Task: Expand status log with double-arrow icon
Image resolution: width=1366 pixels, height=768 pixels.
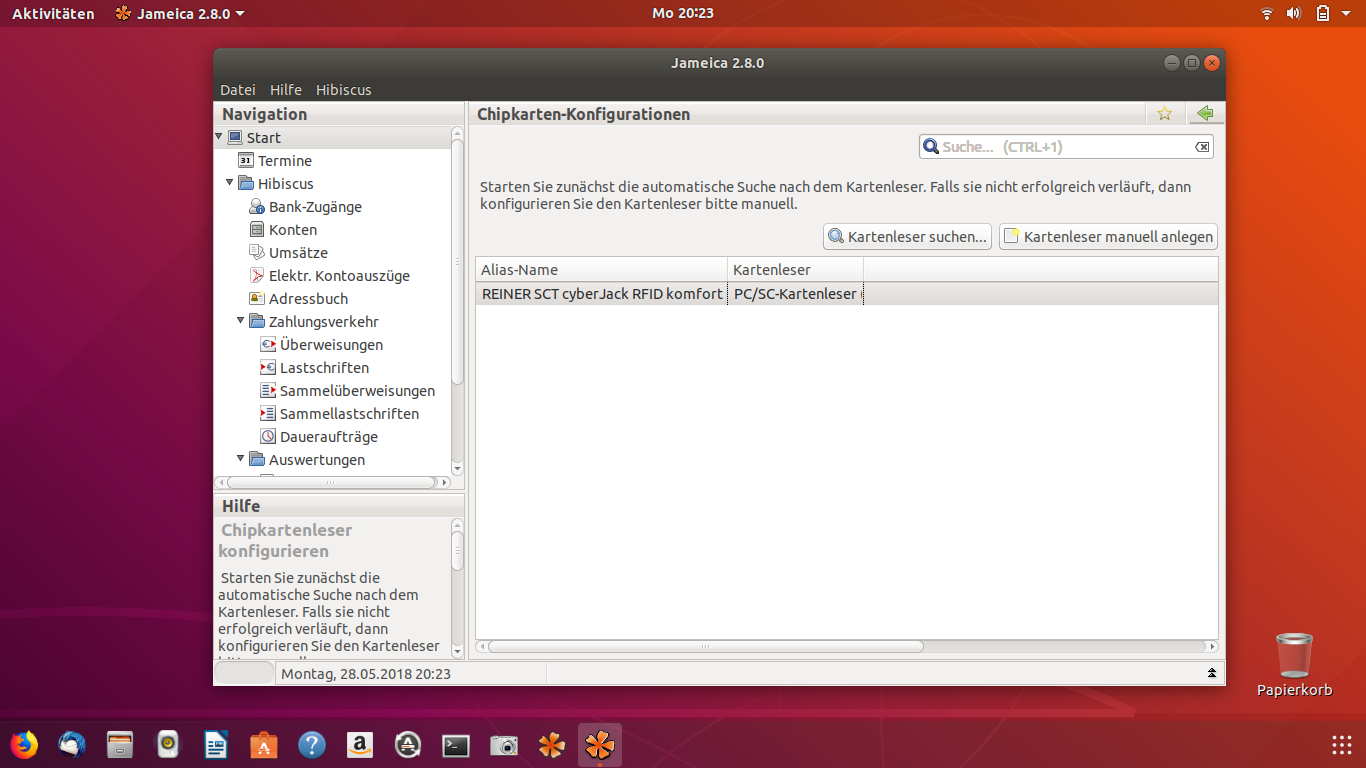Action: (x=1212, y=674)
